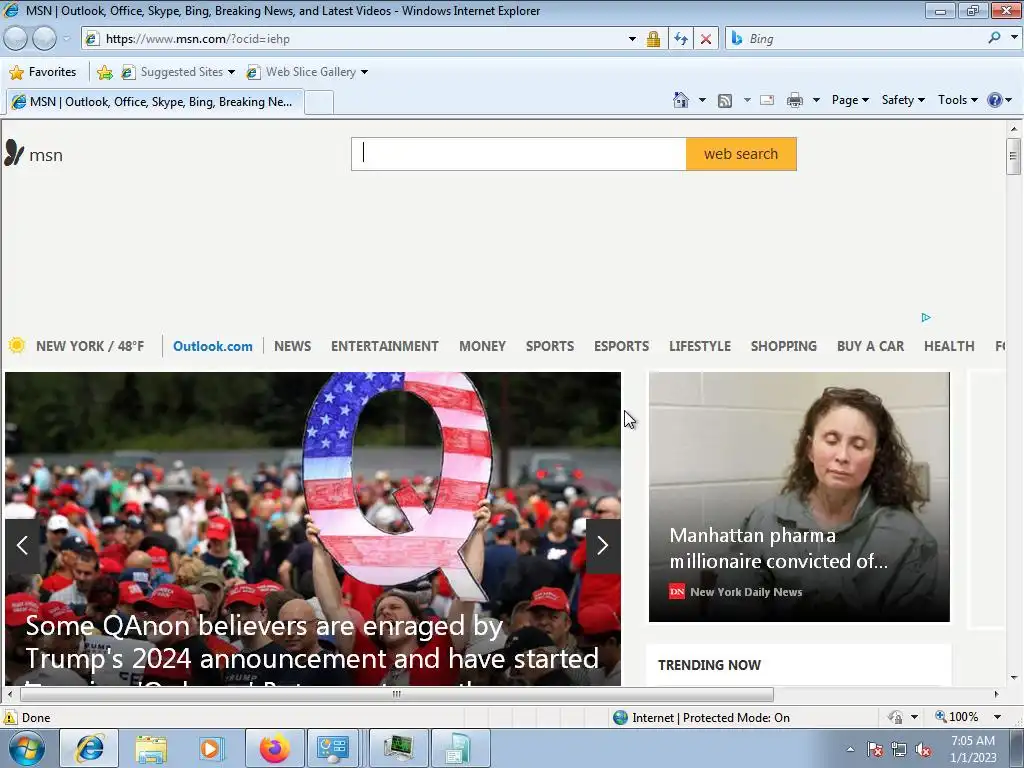Expand the Web Slice Gallery dropdown
1024x768 pixels.
pyautogui.click(x=364, y=72)
